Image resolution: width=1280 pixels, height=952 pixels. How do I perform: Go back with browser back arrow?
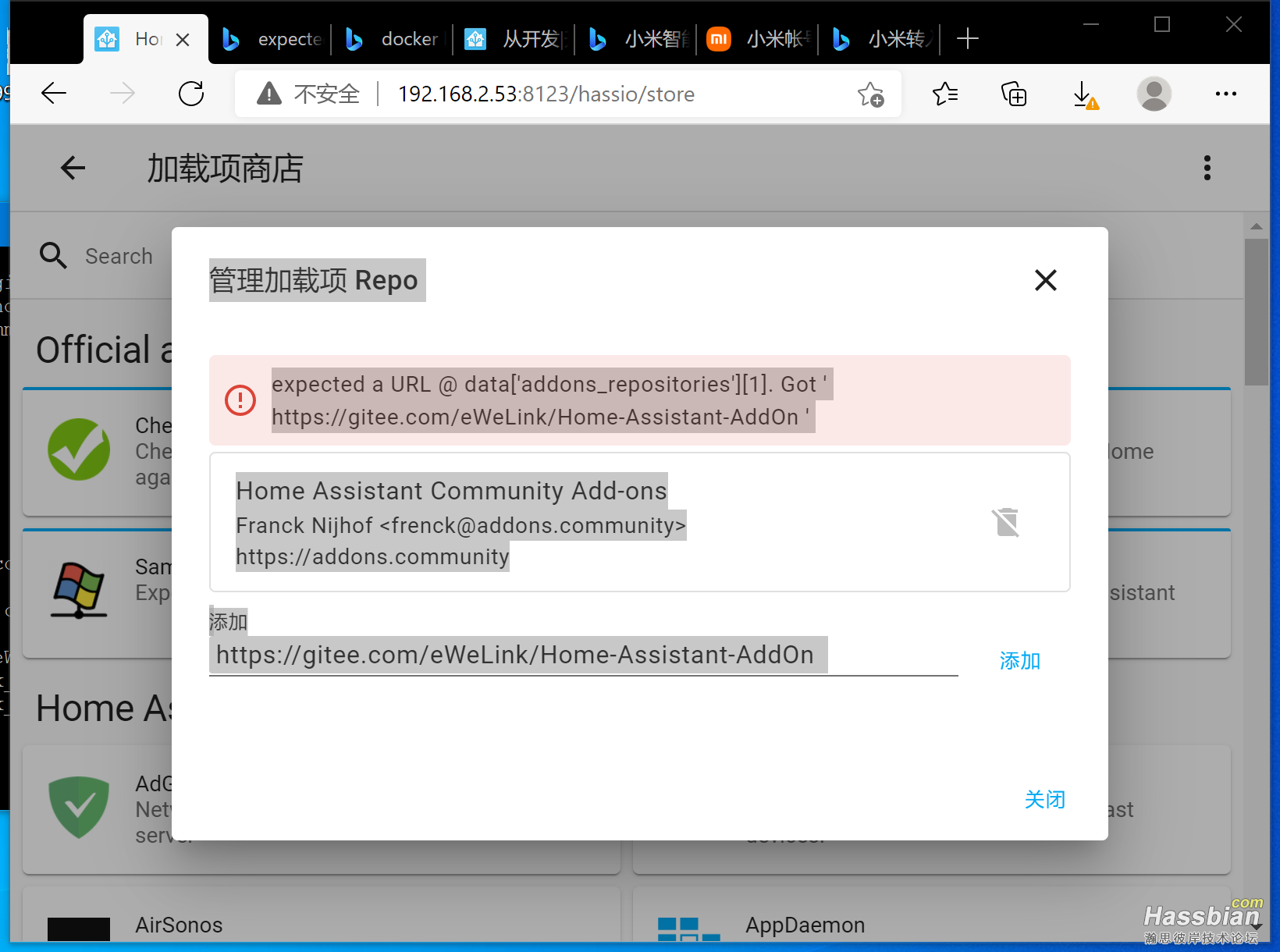pos(54,94)
